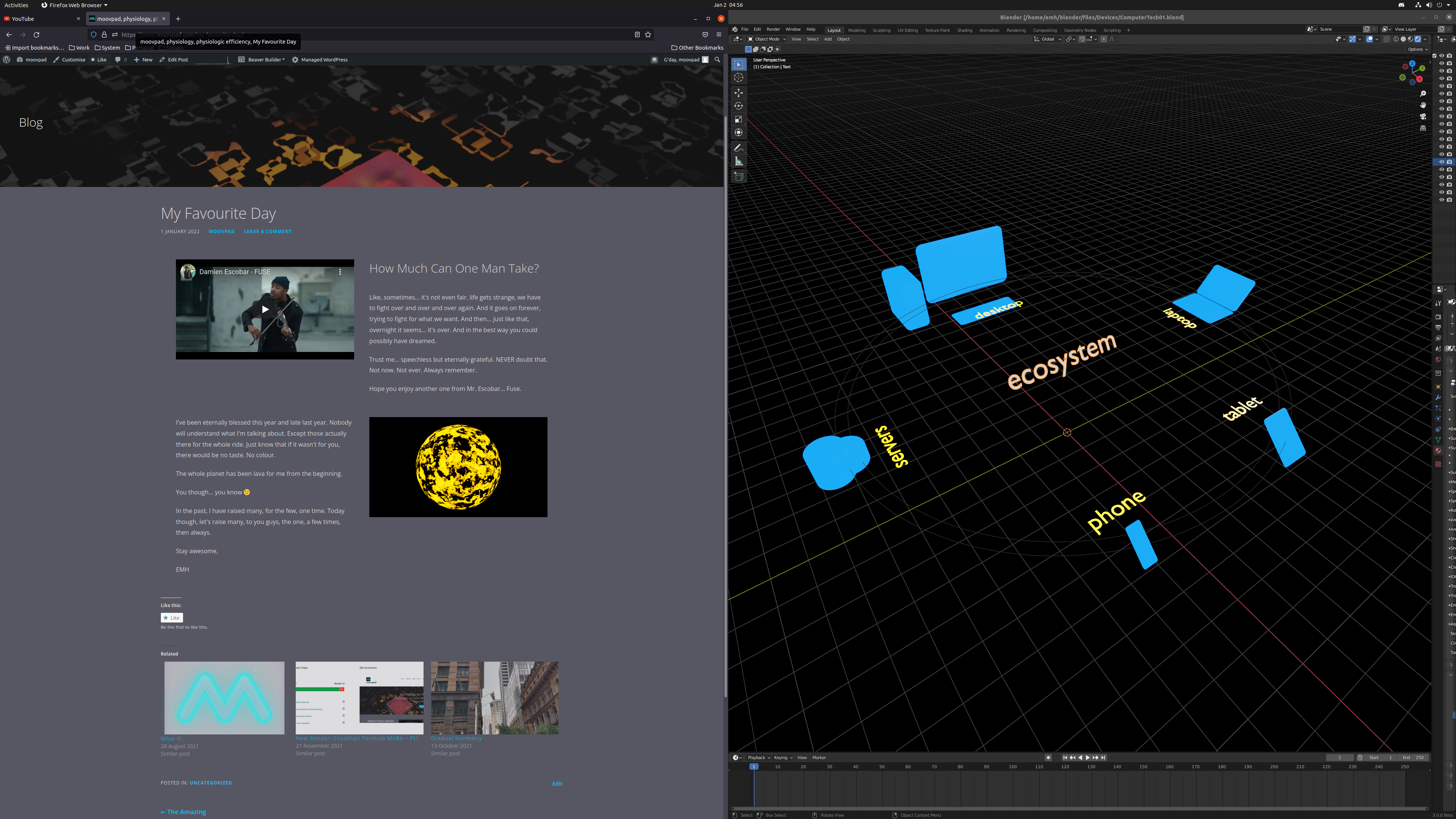Activate the Select Box tool
This screenshot has width=1456, height=819.
738,64
